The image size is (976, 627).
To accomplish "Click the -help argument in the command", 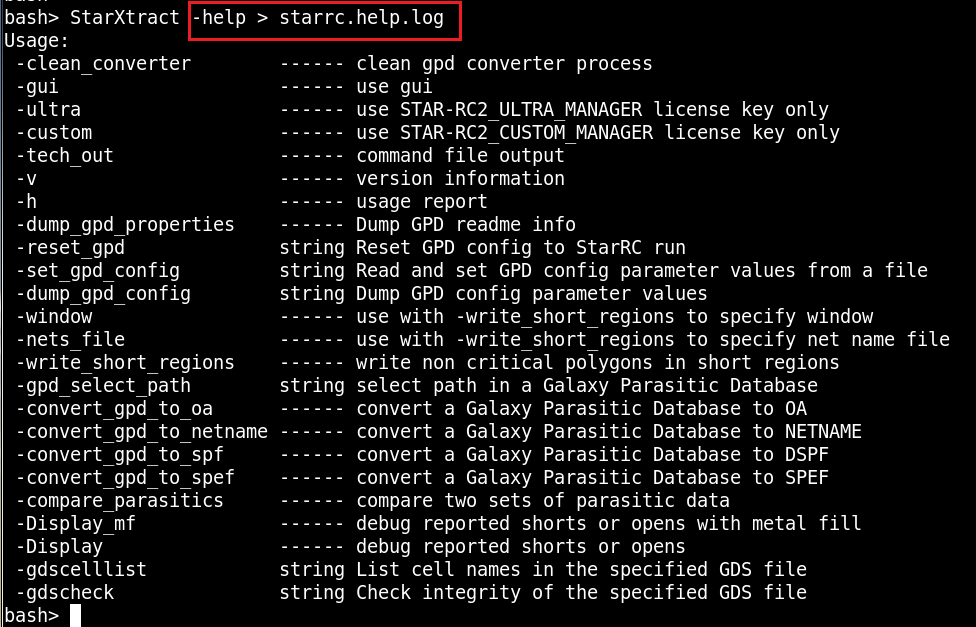I will pyautogui.click(x=218, y=17).
